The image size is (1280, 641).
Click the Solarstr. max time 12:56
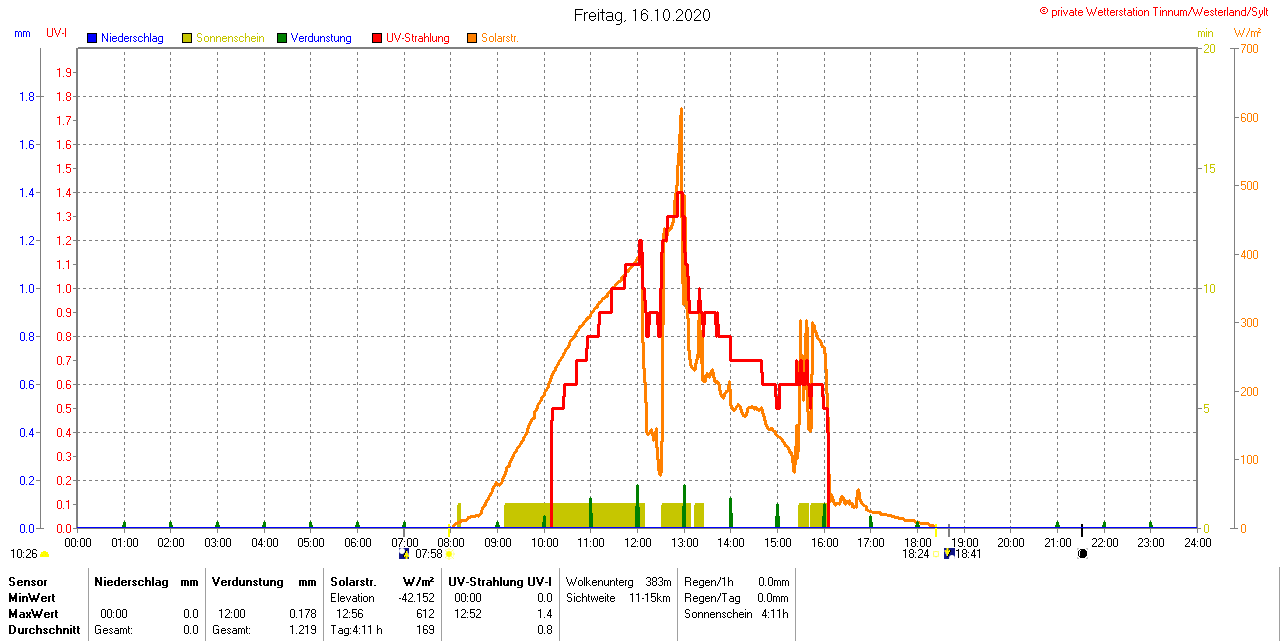(349, 613)
